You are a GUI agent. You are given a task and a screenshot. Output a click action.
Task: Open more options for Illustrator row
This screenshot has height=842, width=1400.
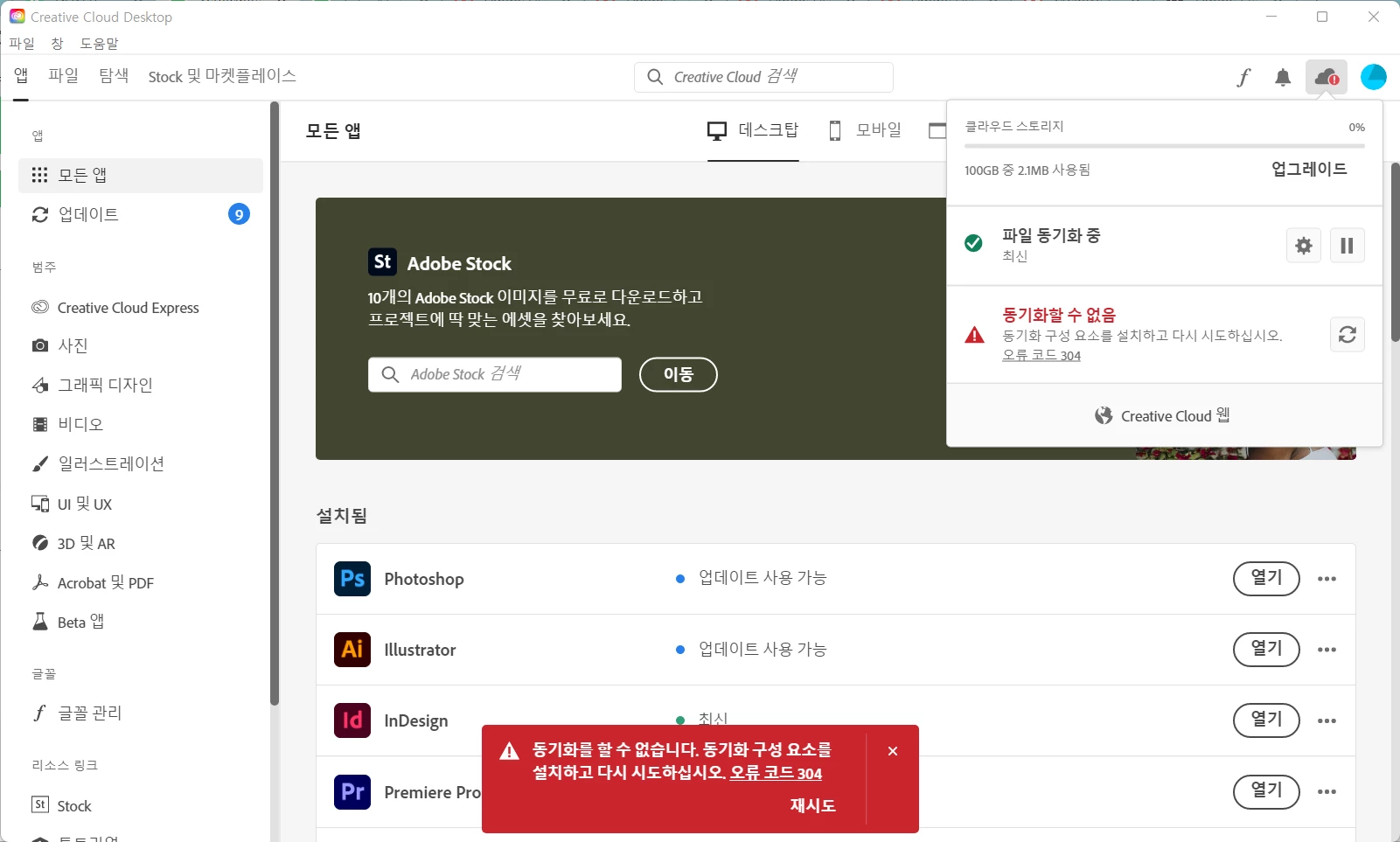point(1327,650)
